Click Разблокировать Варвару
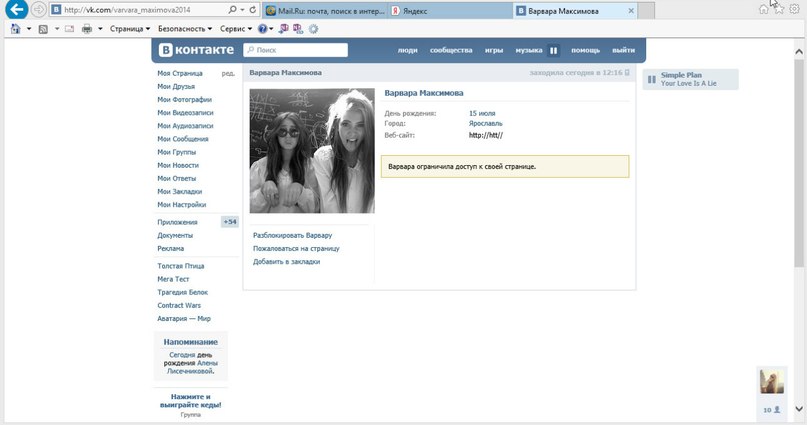Image resolution: width=807 pixels, height=425 pixels. (x=292, y=235)
